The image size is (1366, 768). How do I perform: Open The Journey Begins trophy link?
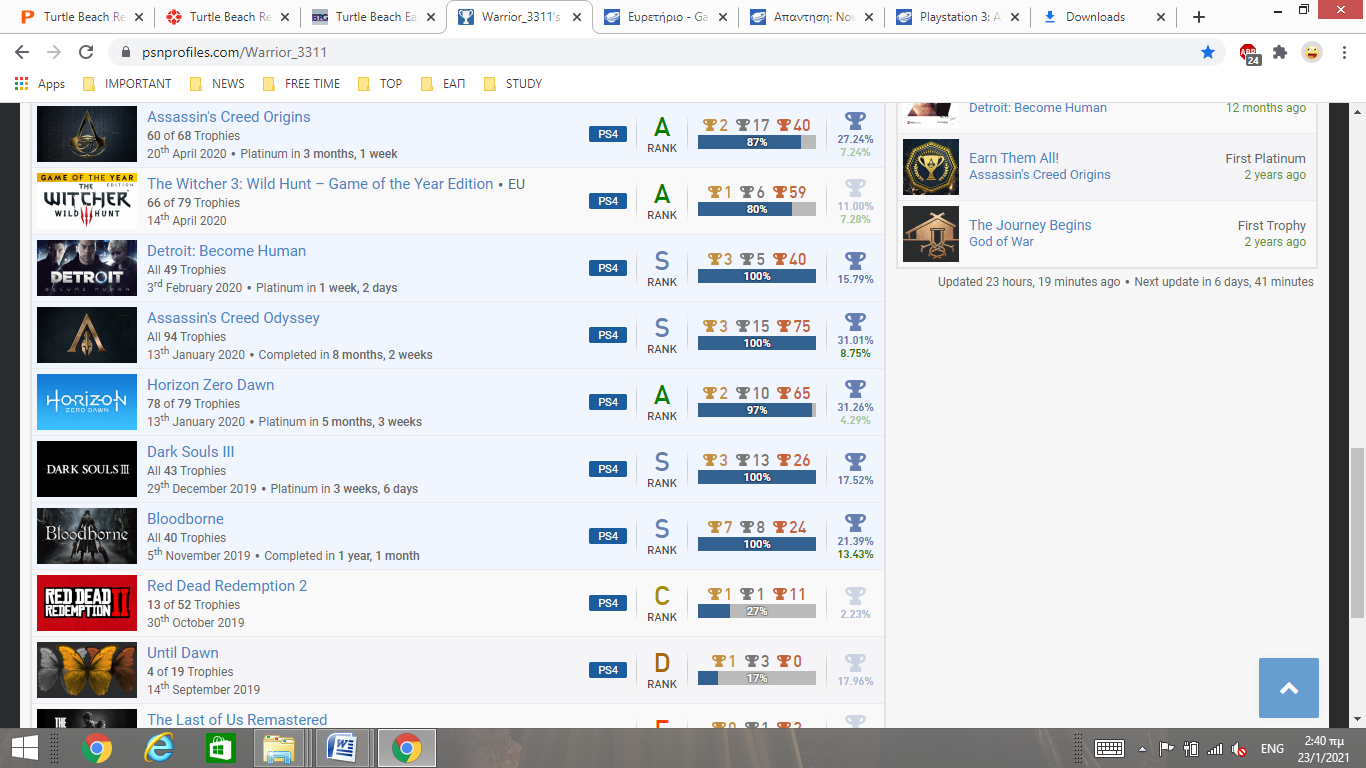pyautogui.click(x=1030, y=225)
